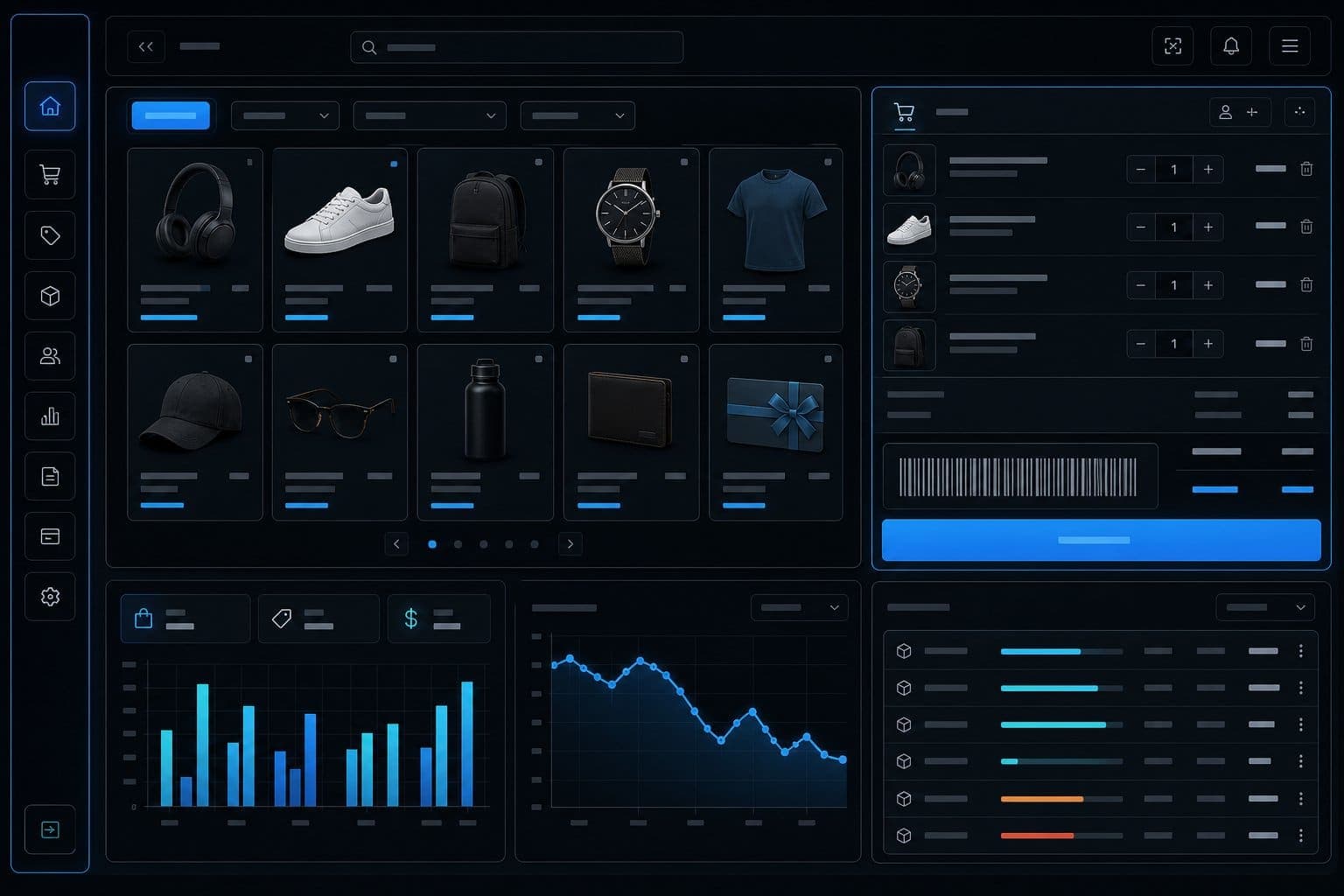
Task: Open the box inventory section in the sidebar
Action: (50, 296)
